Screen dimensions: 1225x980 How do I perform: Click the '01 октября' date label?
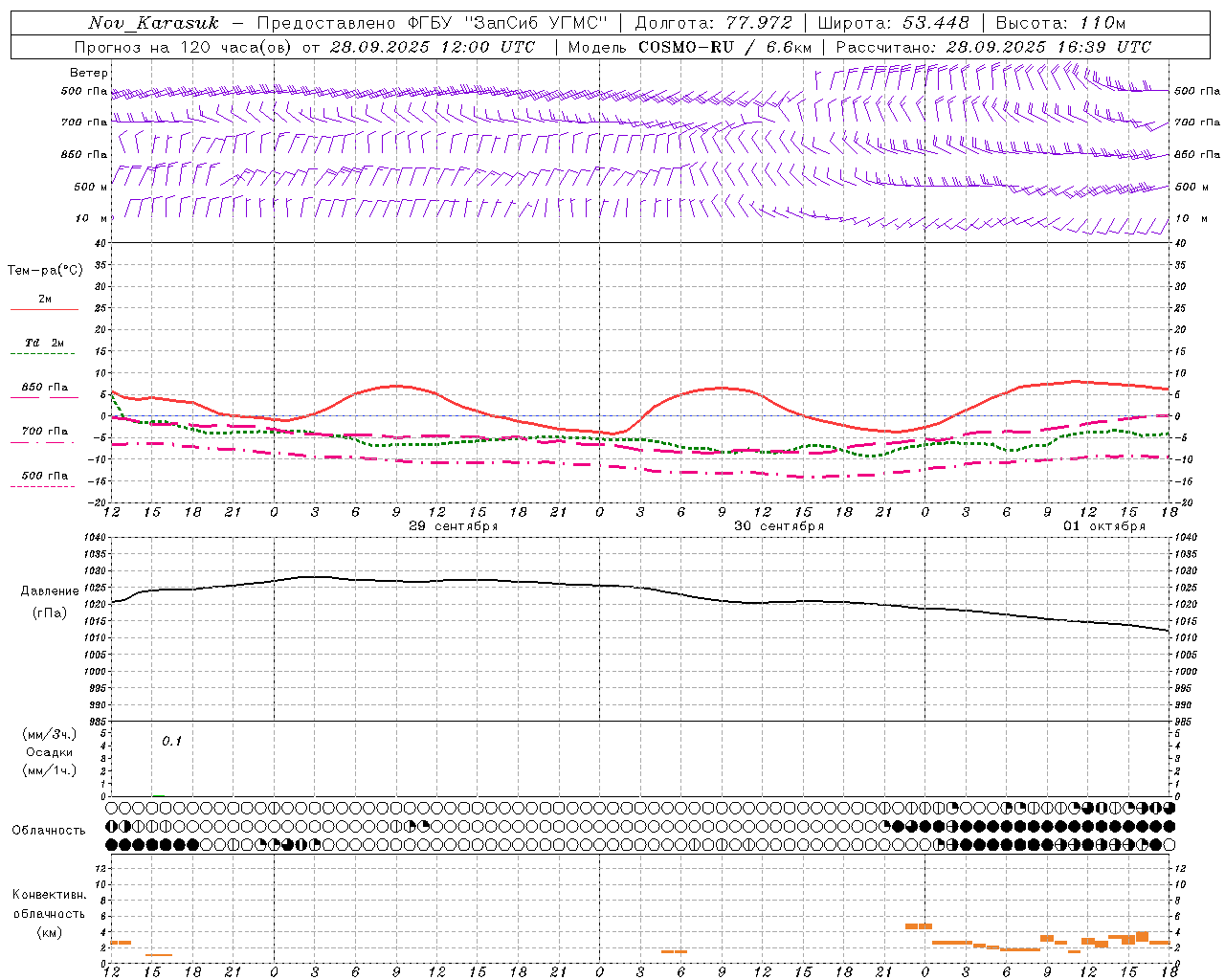1104,526
